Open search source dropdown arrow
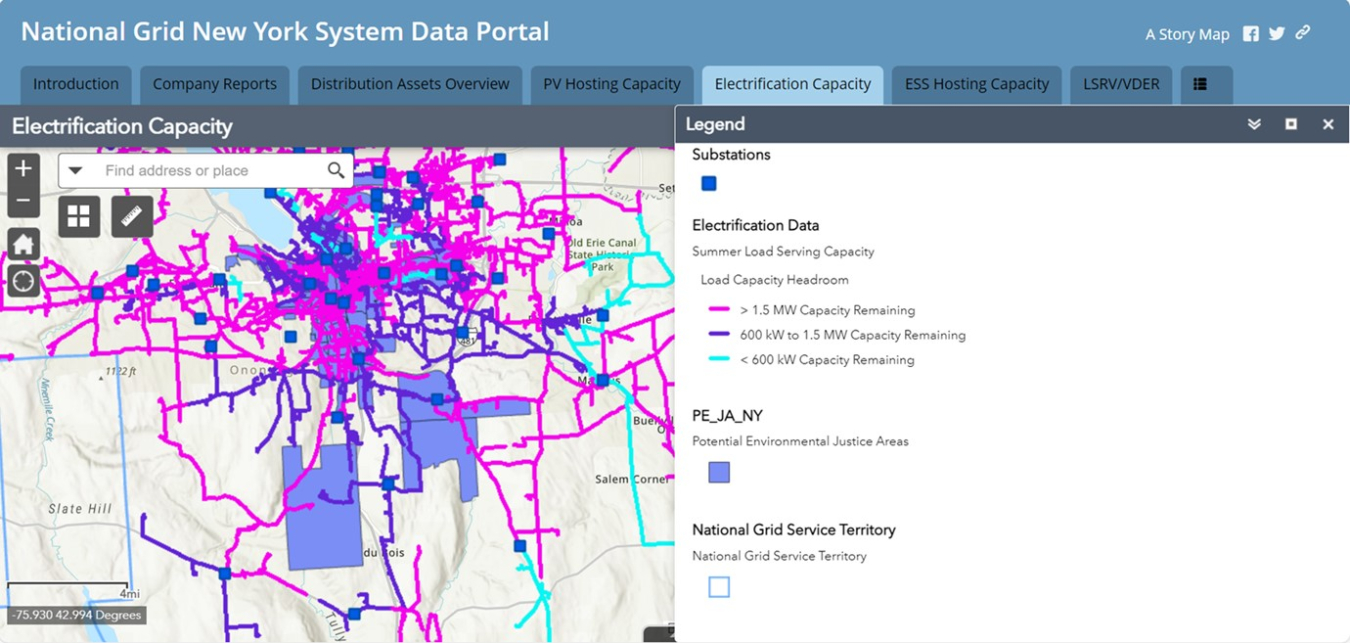 [75, 171]
